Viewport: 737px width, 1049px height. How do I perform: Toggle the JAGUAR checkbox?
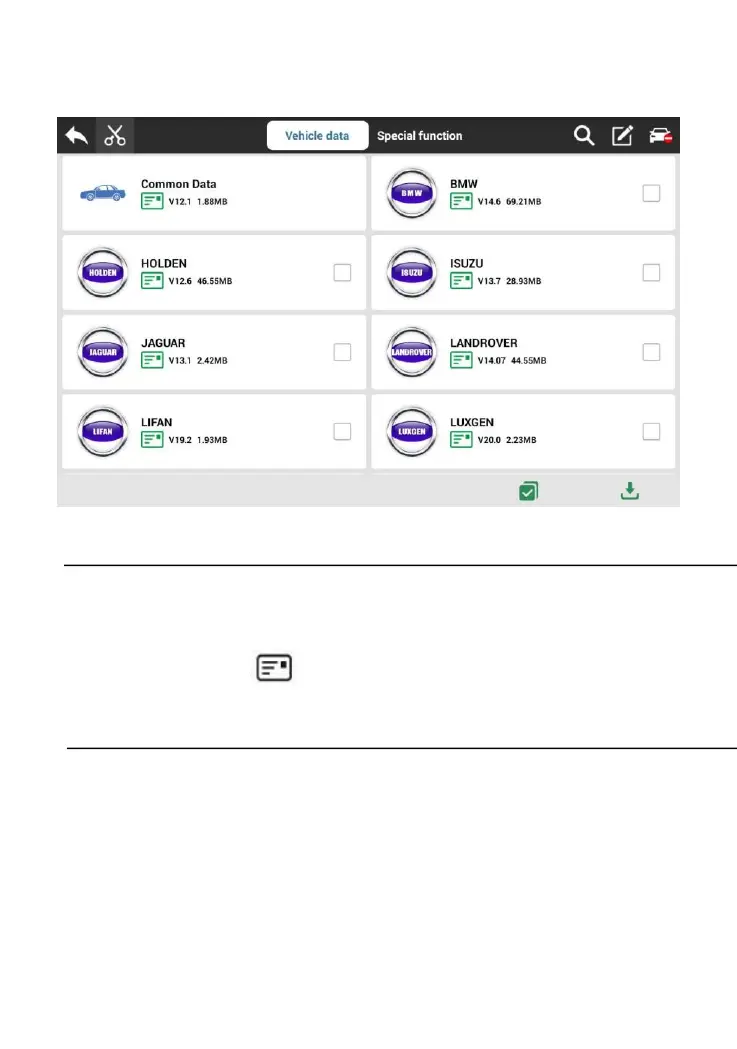tap(342, 352)
